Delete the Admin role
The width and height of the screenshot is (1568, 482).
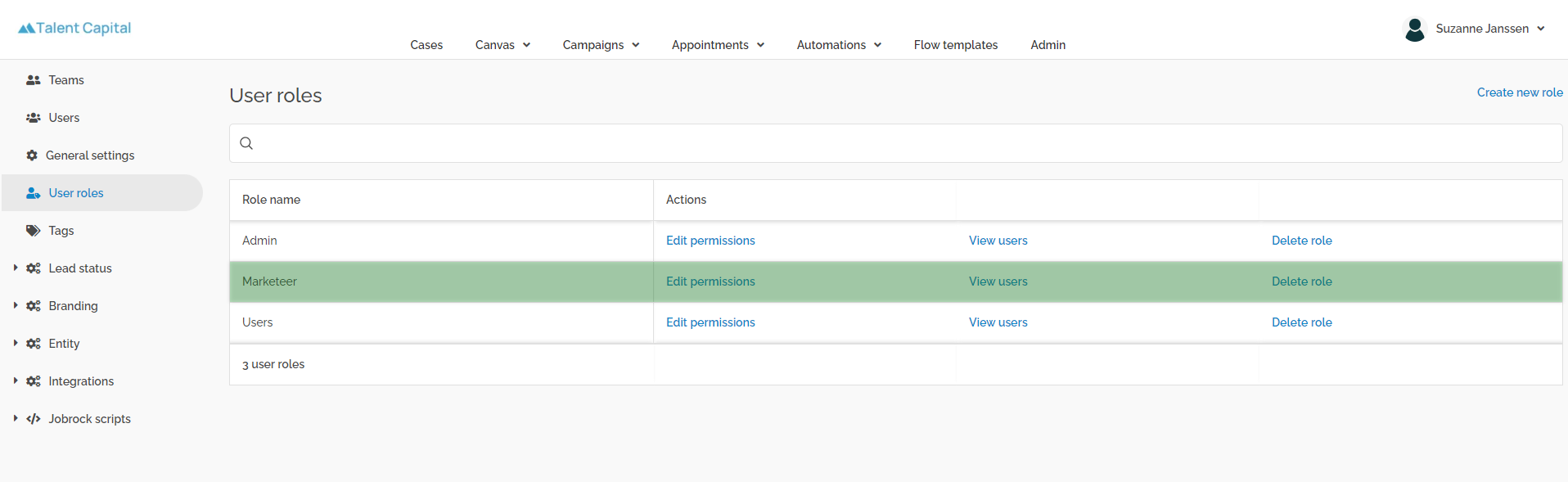tap(1301, 241)
